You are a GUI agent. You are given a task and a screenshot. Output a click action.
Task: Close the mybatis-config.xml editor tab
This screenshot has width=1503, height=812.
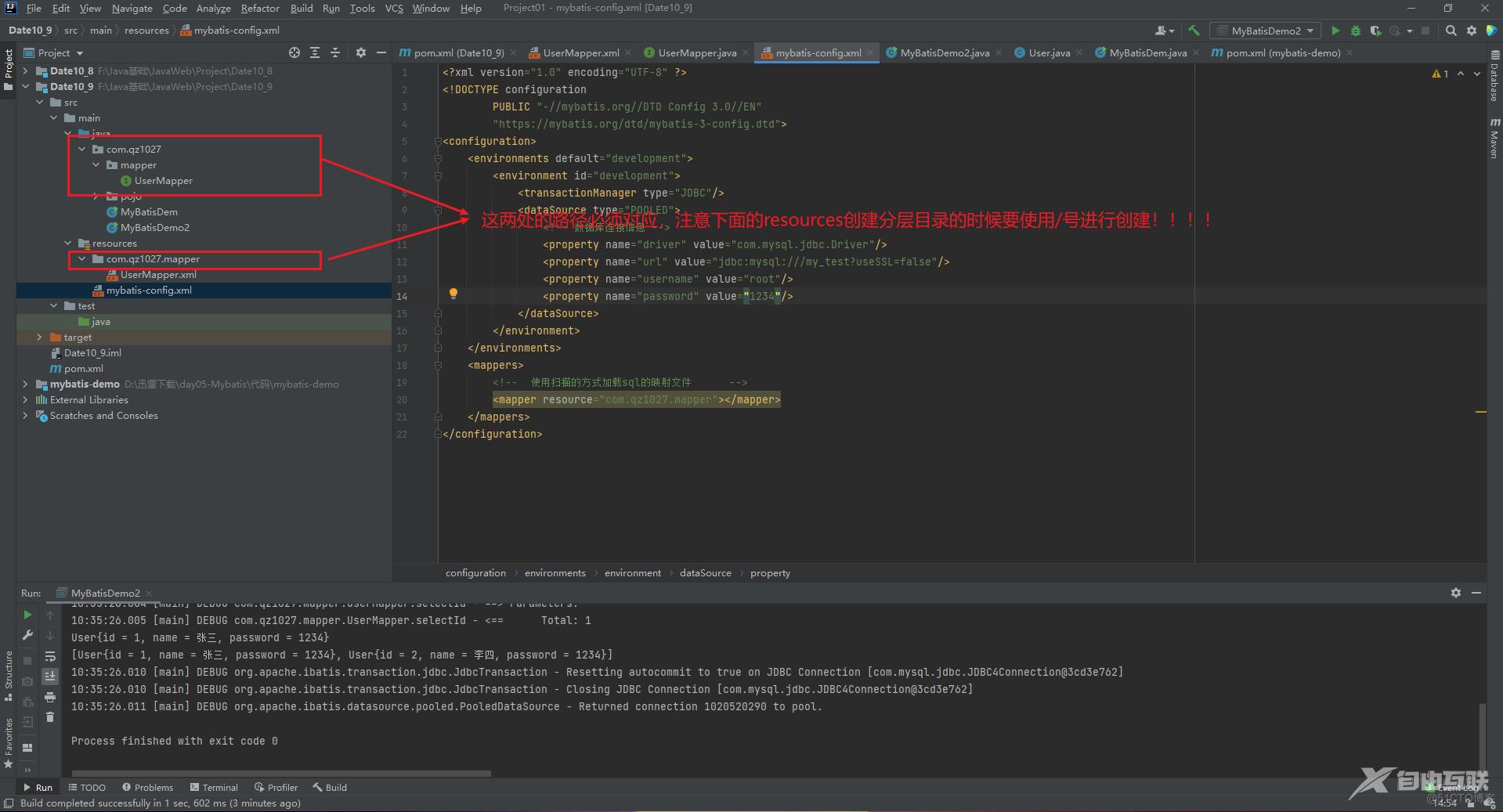[x=870, y=52]
